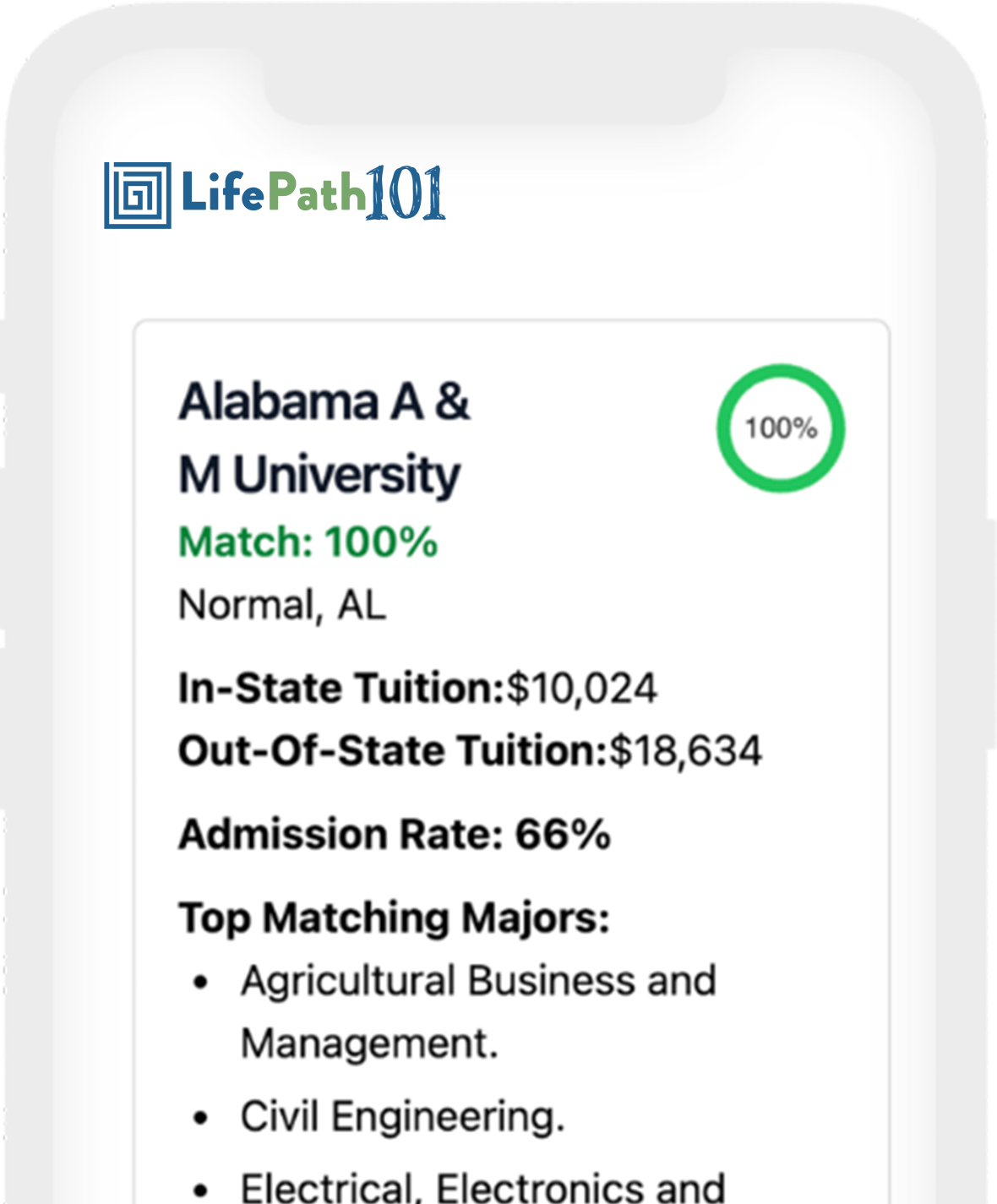Click the $18,634 out-of-state tuition amount
997x1204 pixels.
click(686, 750)
